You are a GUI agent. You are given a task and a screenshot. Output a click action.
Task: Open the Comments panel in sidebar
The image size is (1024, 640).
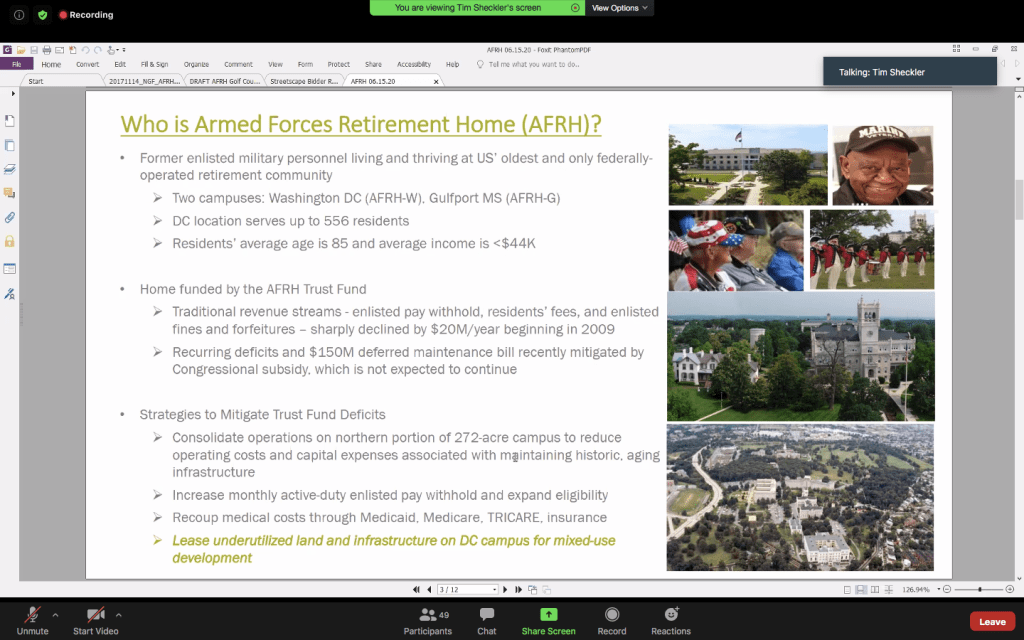[x=10, y=193]
